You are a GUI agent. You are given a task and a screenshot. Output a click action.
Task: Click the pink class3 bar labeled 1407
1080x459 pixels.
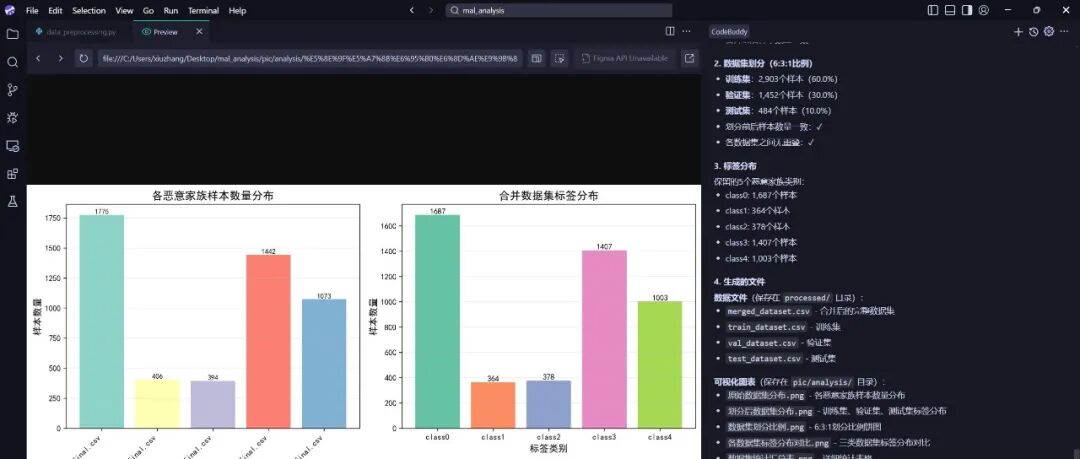(x=604, y=339)
